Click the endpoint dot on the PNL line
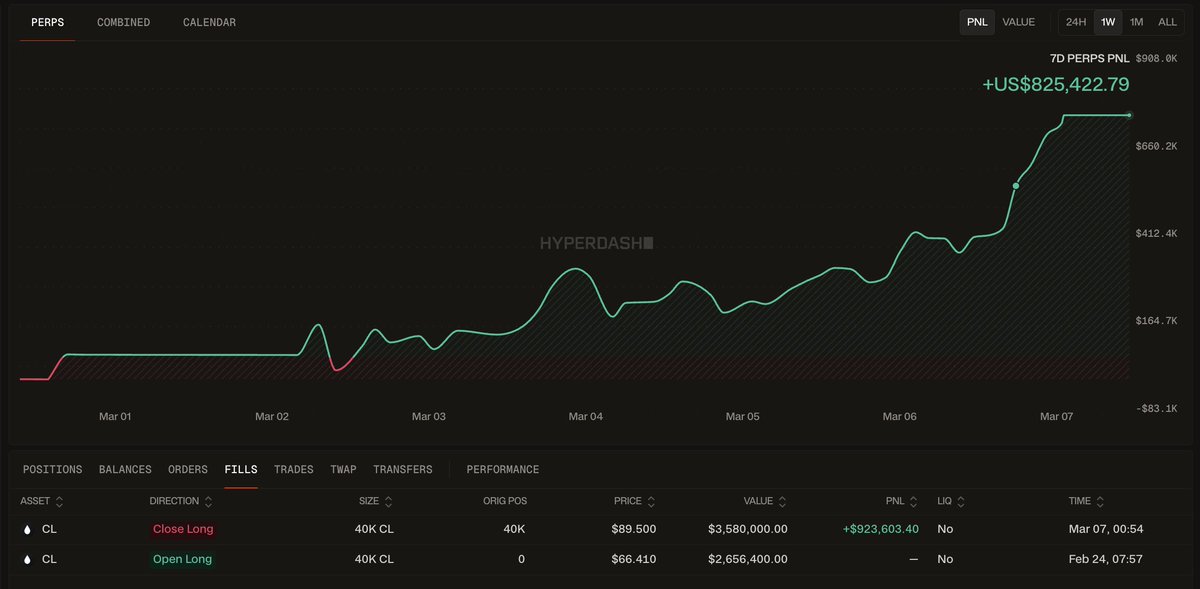1200x589 pixels. tap(1129, 116)
